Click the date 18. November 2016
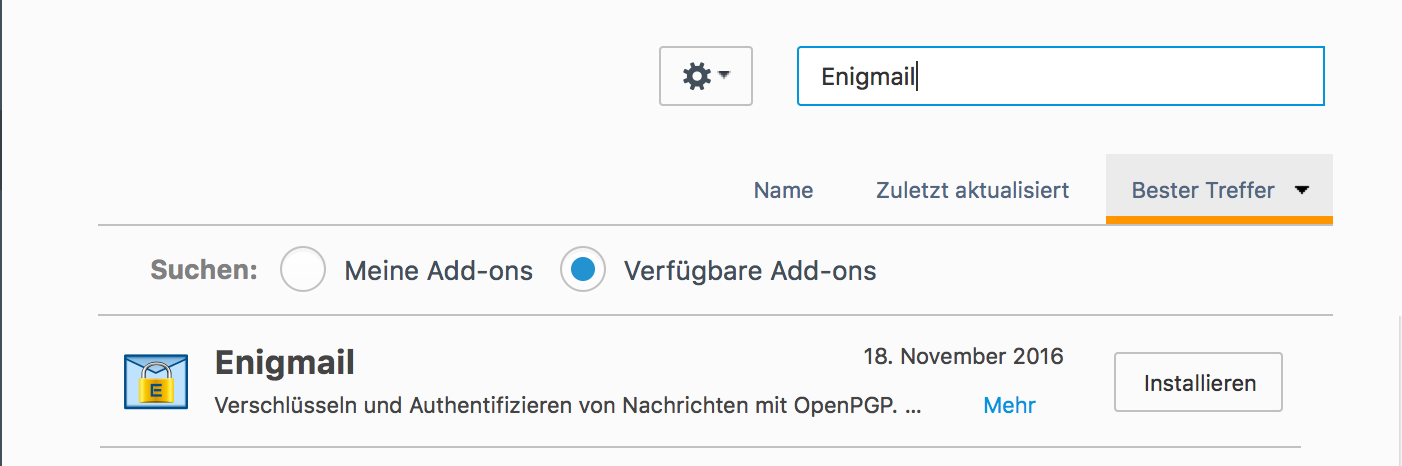Image resolution: width=1402 pixels, height=466 pixels. 963,356
